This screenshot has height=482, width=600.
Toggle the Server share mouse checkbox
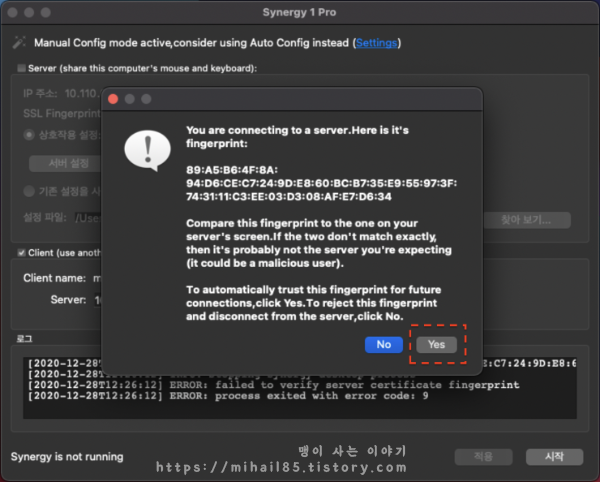coord(21,68)
